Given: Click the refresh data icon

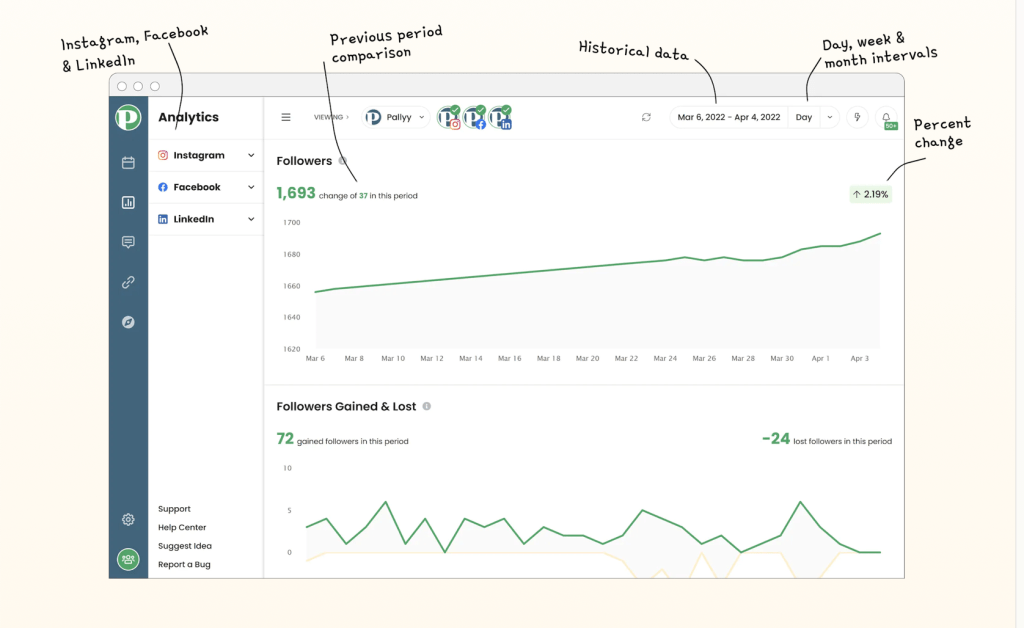Looking at the screenshot, I should click(646, 117).
